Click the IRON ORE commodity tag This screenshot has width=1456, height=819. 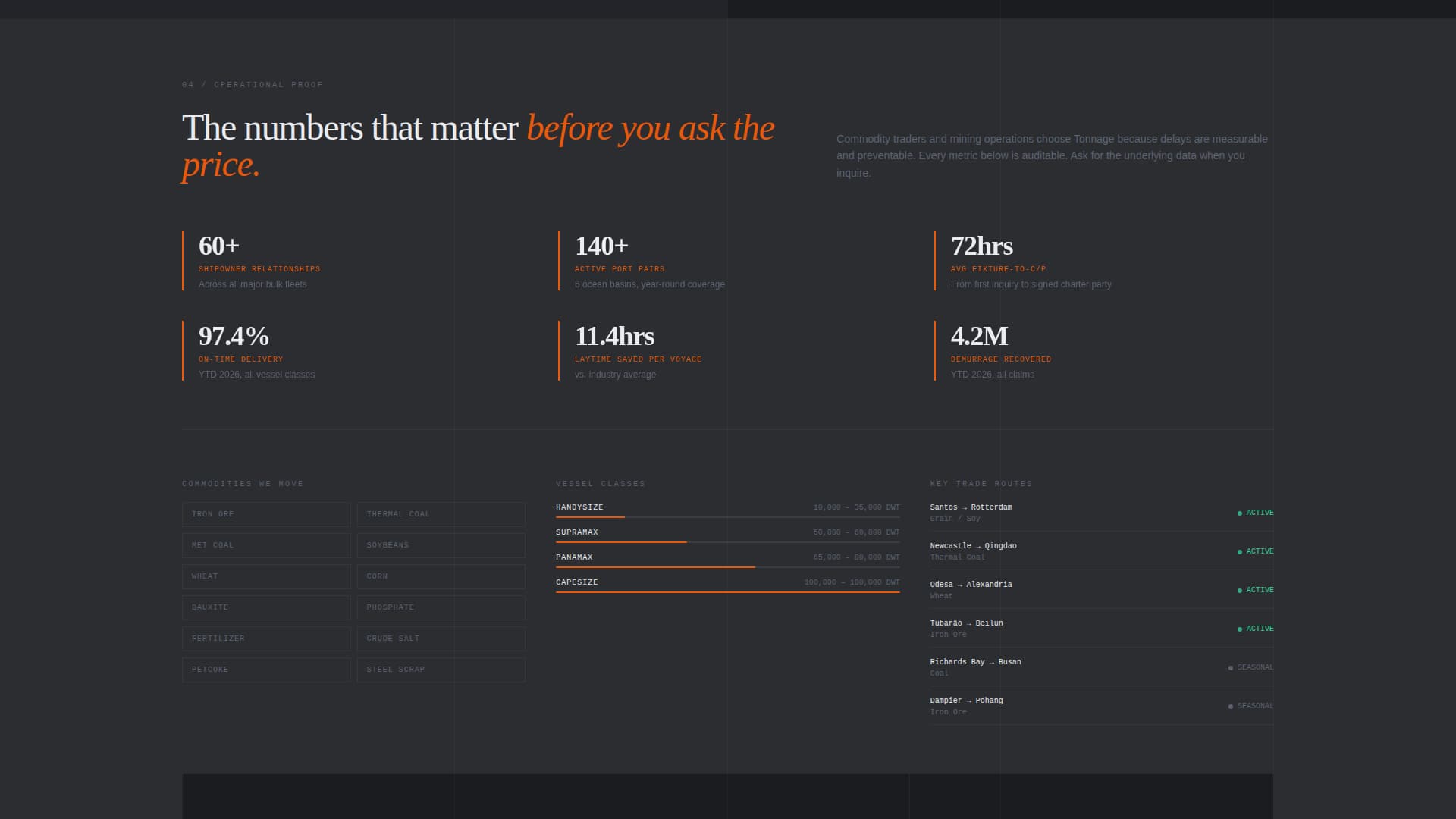[266, 514]
